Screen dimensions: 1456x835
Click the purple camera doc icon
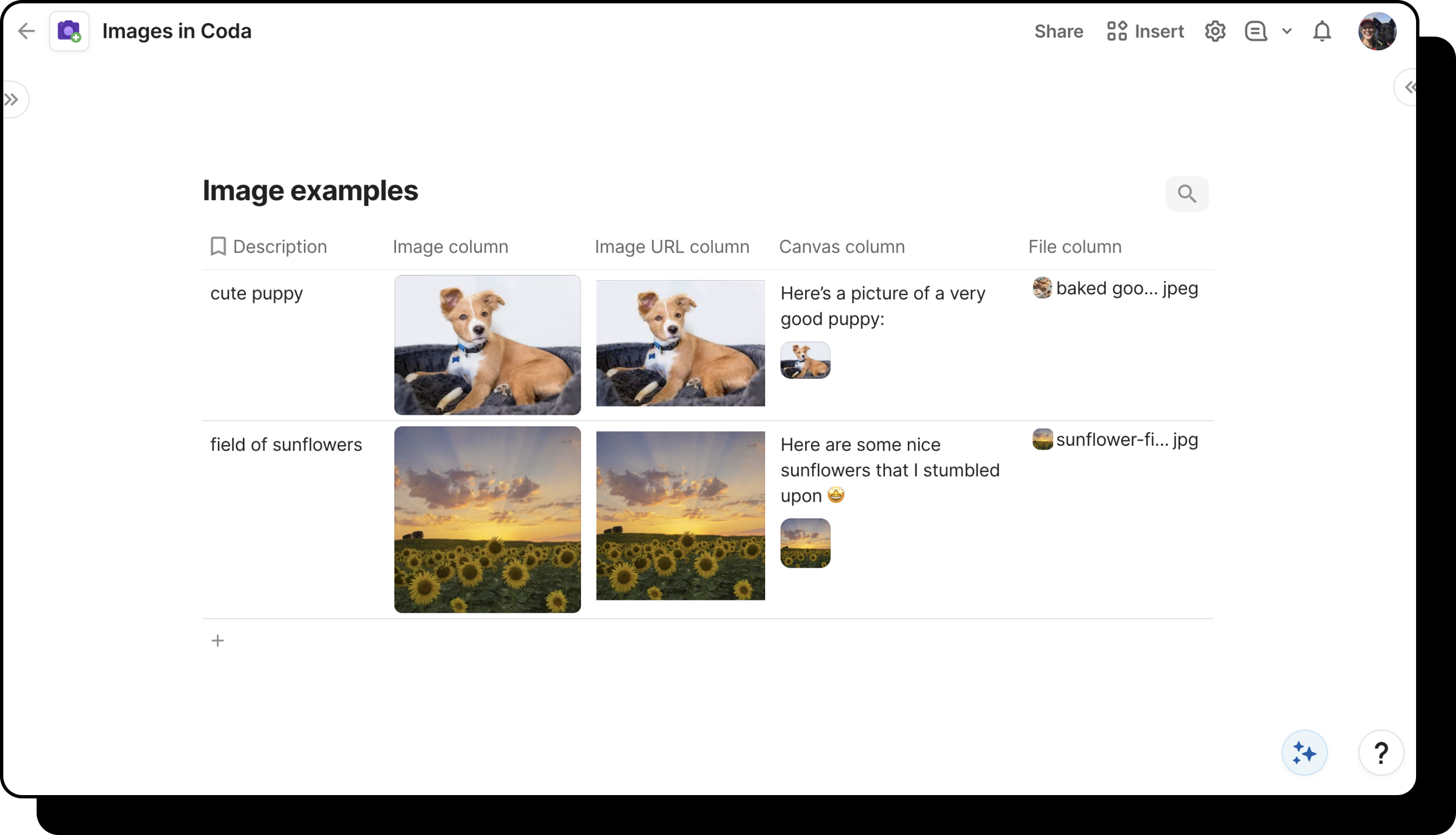click(x=69, y=31)
